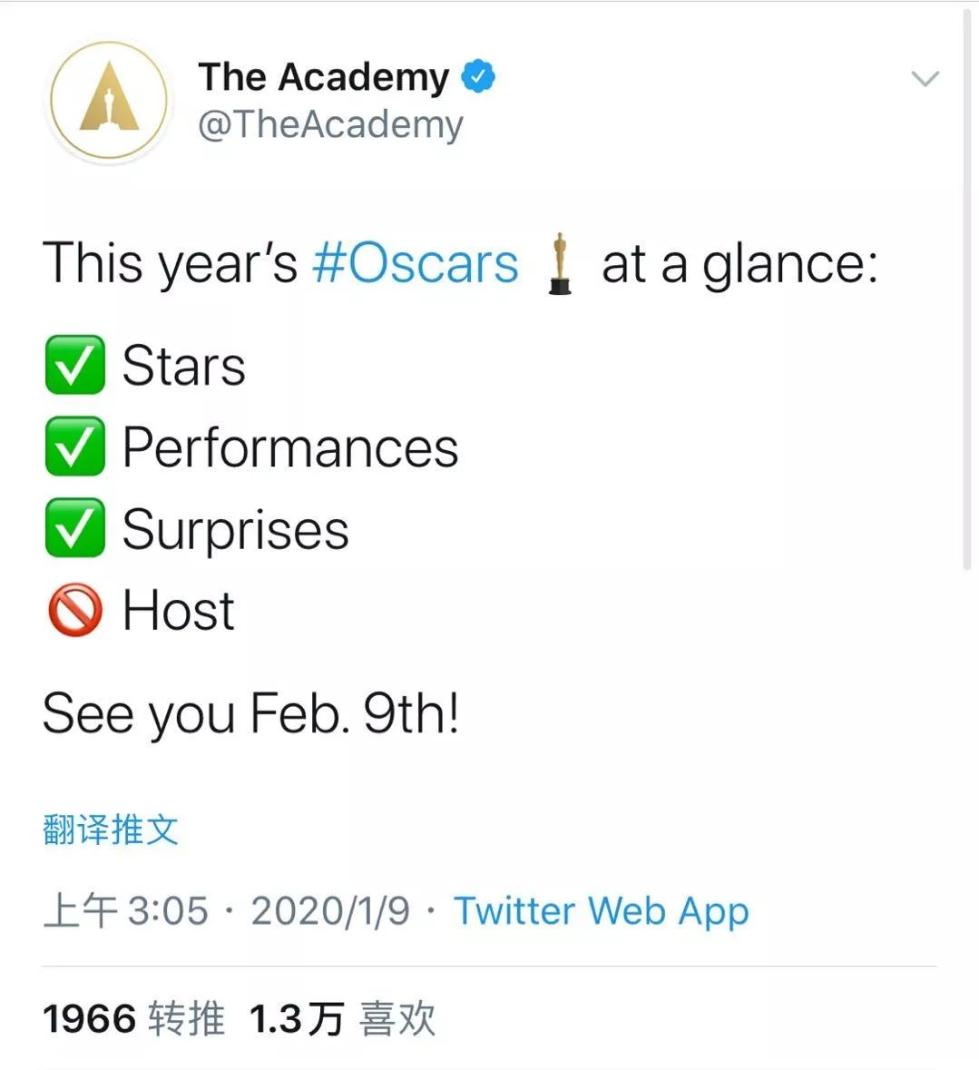Click The Academy display name

325,75
